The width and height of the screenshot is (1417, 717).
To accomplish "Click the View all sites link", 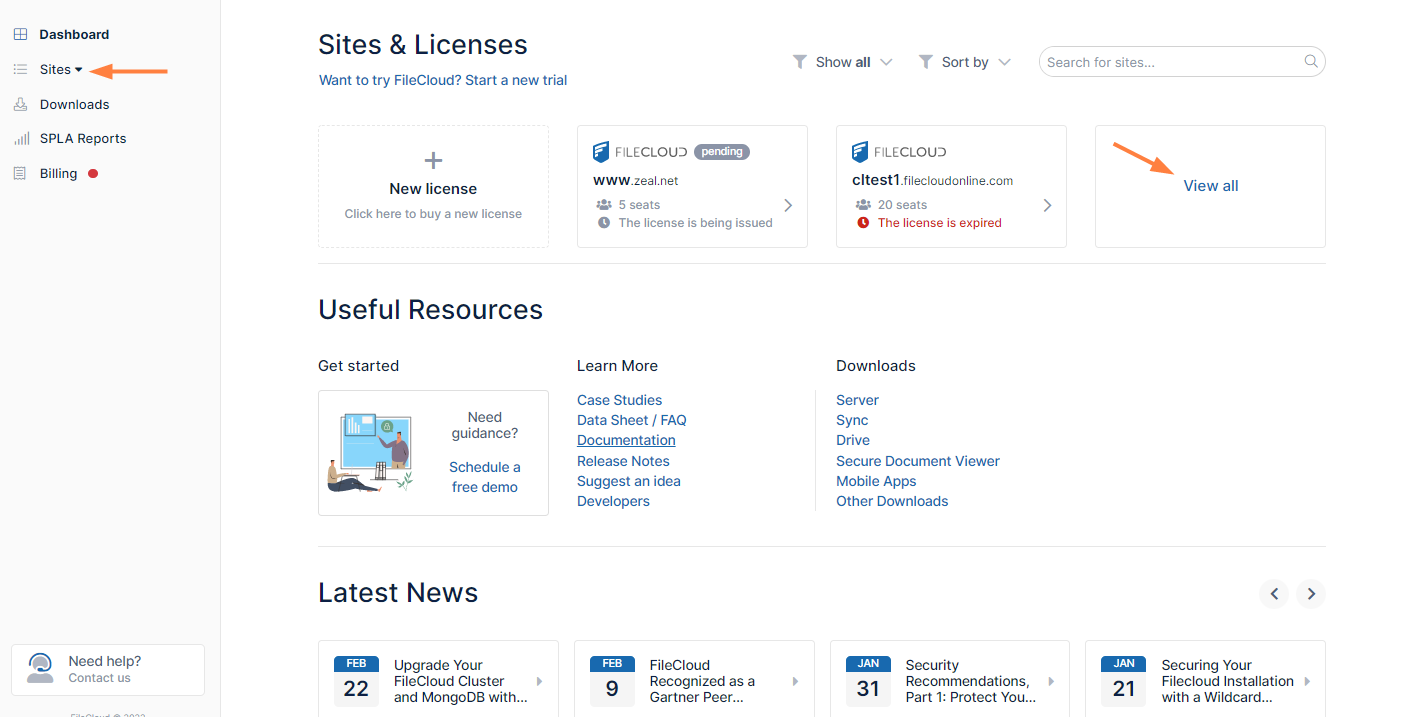I will 1210,186.
